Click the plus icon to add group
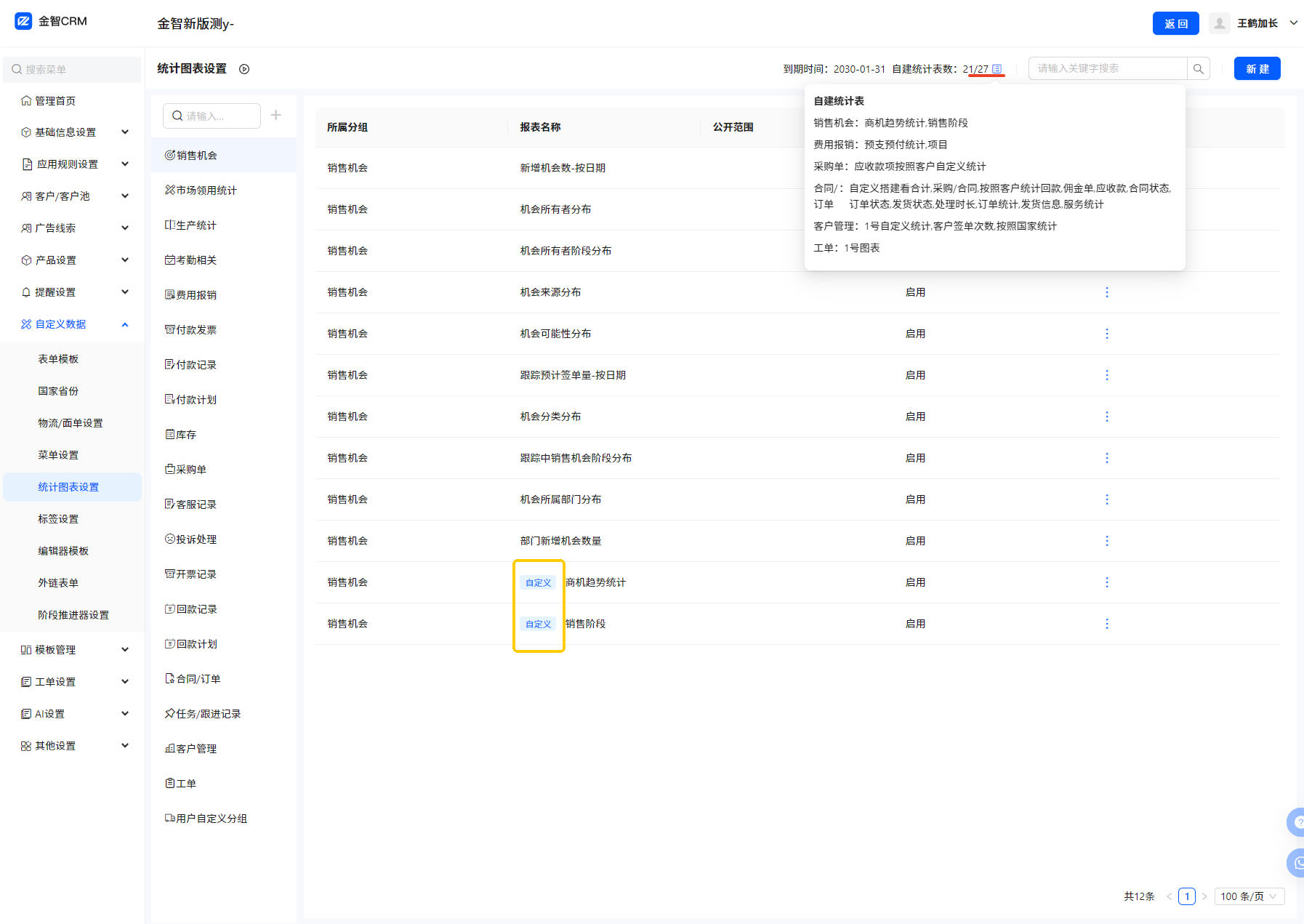1304x924 pixels. 276,115
